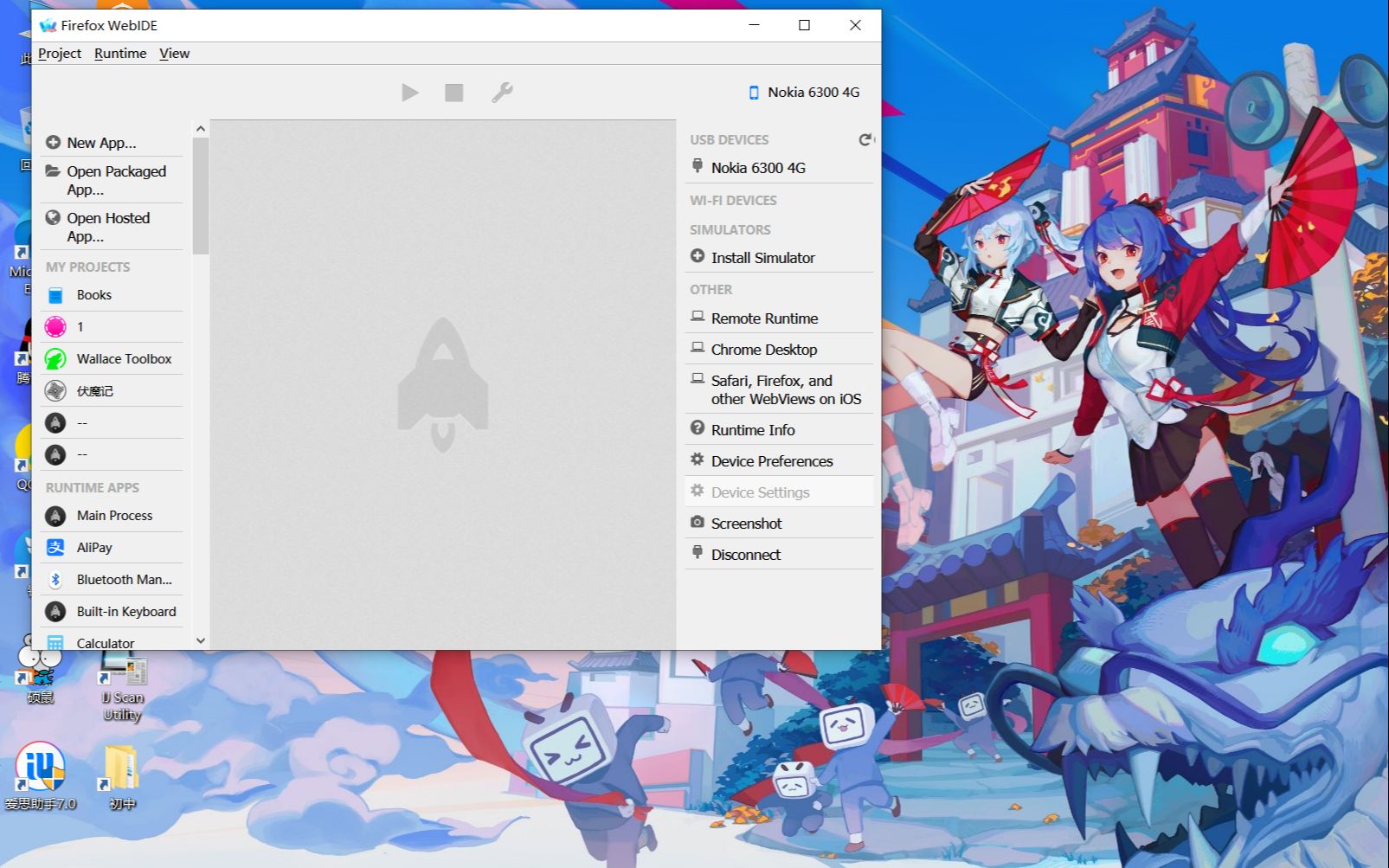Open Device Settings
The height and width of the screenshot is (868, 1389).
tap(779, 492)
